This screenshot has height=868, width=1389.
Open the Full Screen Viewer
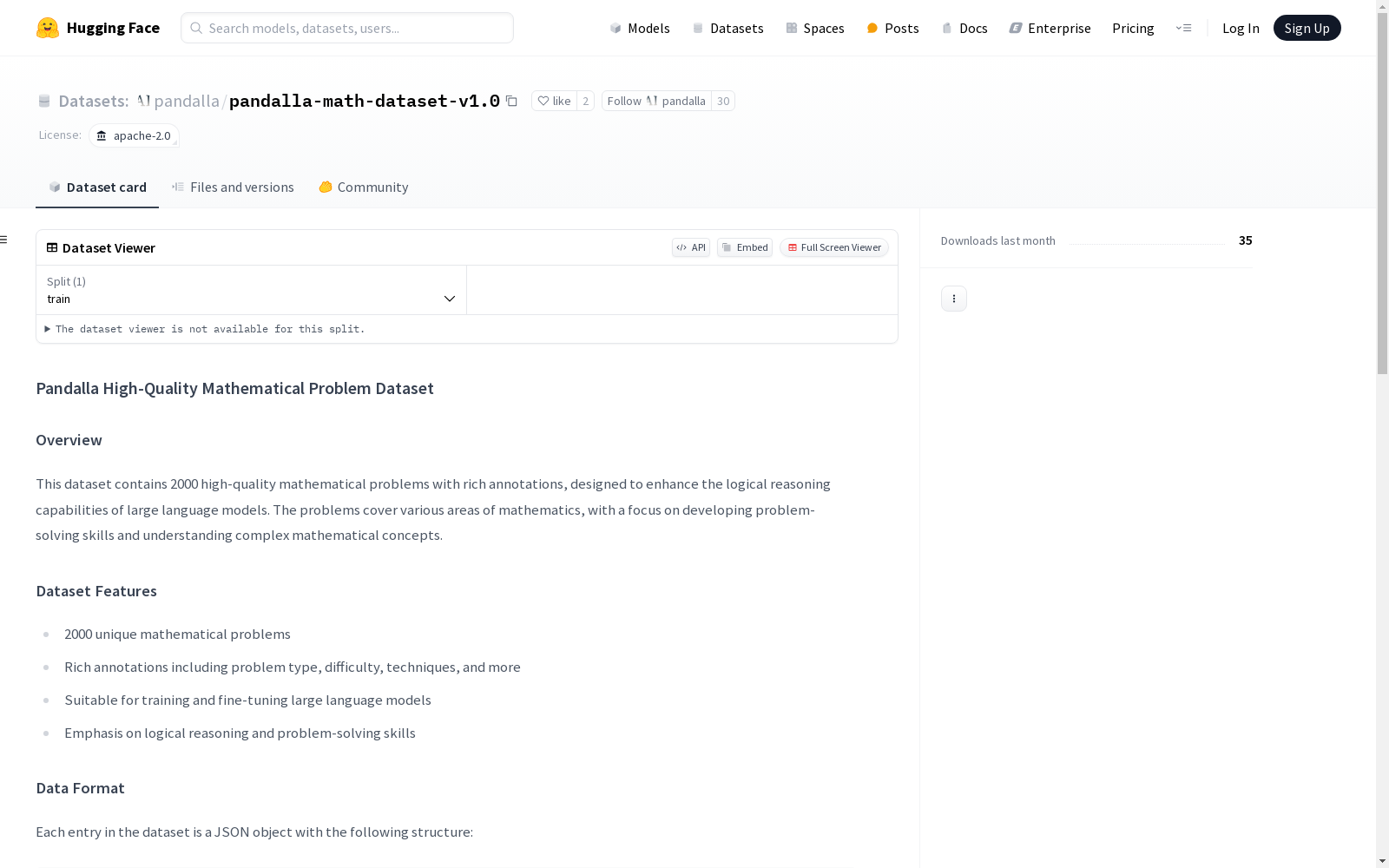(833, 247)
